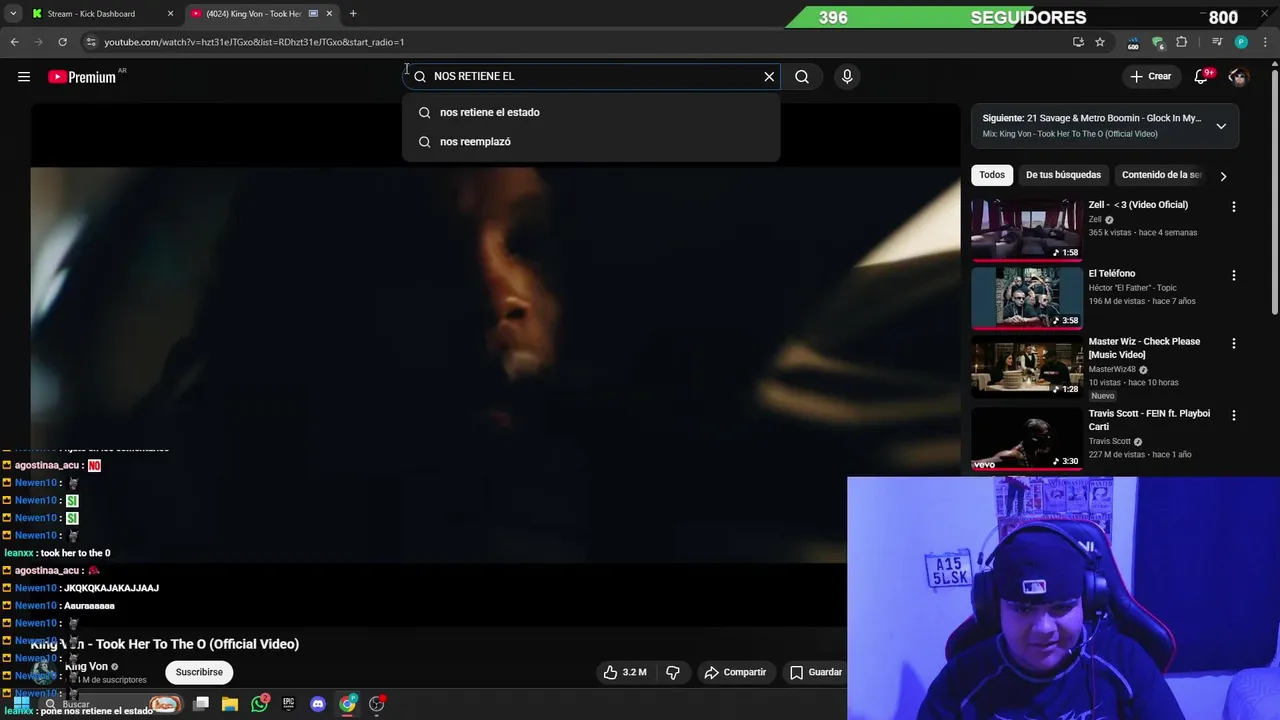Dislike the video
1280x720 pixels.
[x=673, y=673]
